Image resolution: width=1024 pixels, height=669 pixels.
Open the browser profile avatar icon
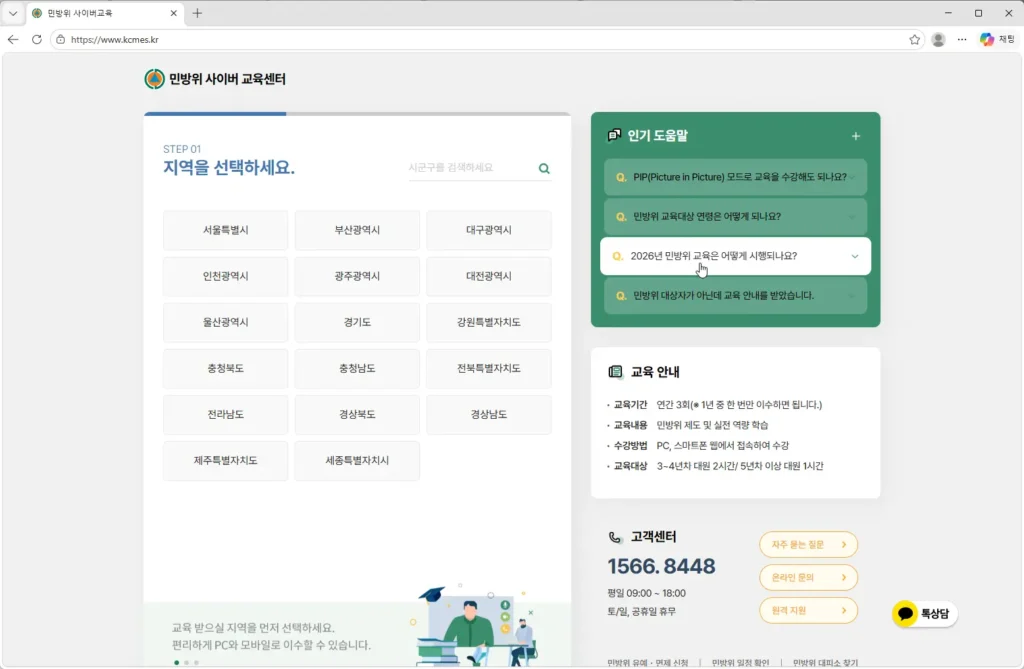pyautogui.click(x=938, y=40)
